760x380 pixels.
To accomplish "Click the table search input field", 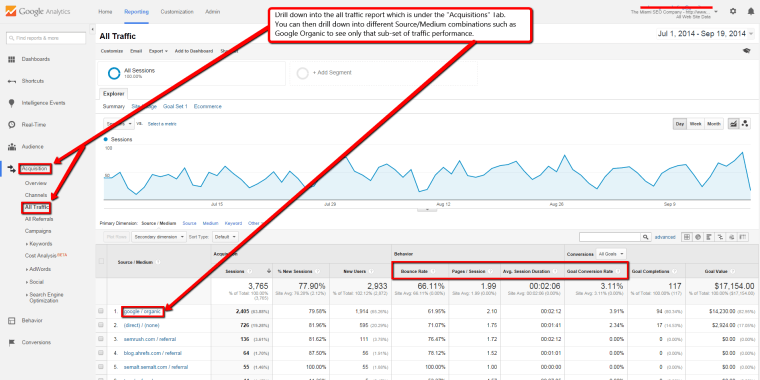I will [610, 237].
